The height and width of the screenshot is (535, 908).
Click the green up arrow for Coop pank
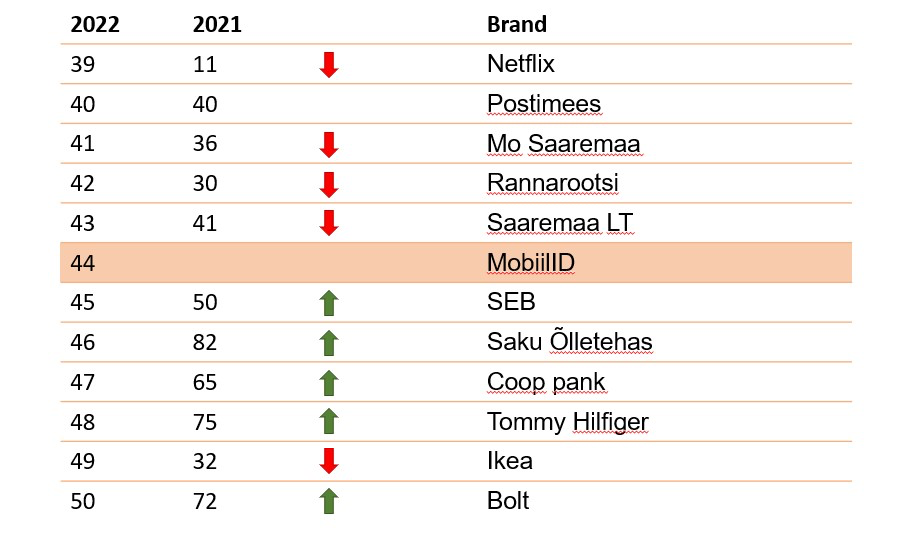coord(329,383)
